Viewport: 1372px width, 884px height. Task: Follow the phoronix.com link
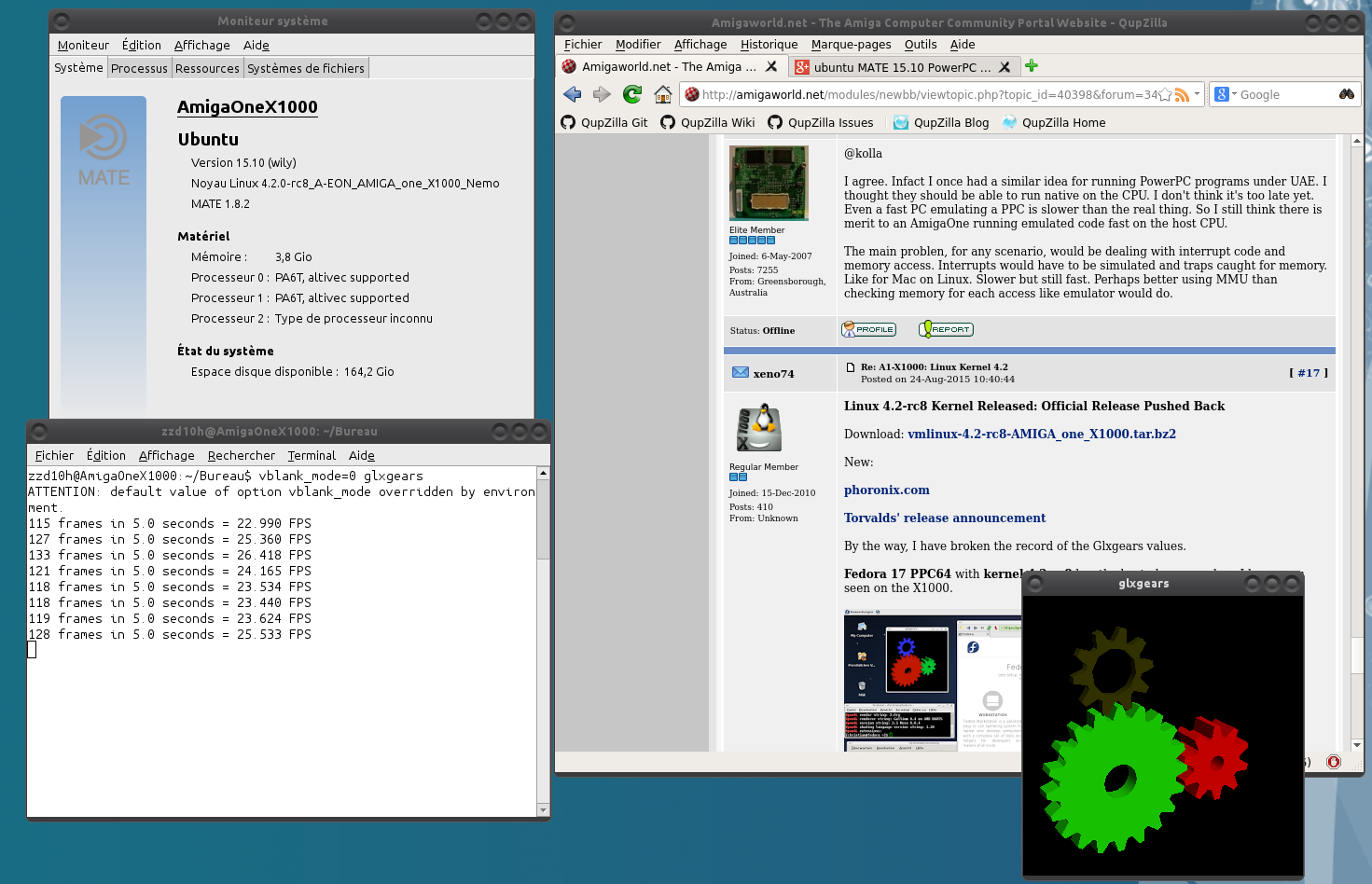coord(886,490)
